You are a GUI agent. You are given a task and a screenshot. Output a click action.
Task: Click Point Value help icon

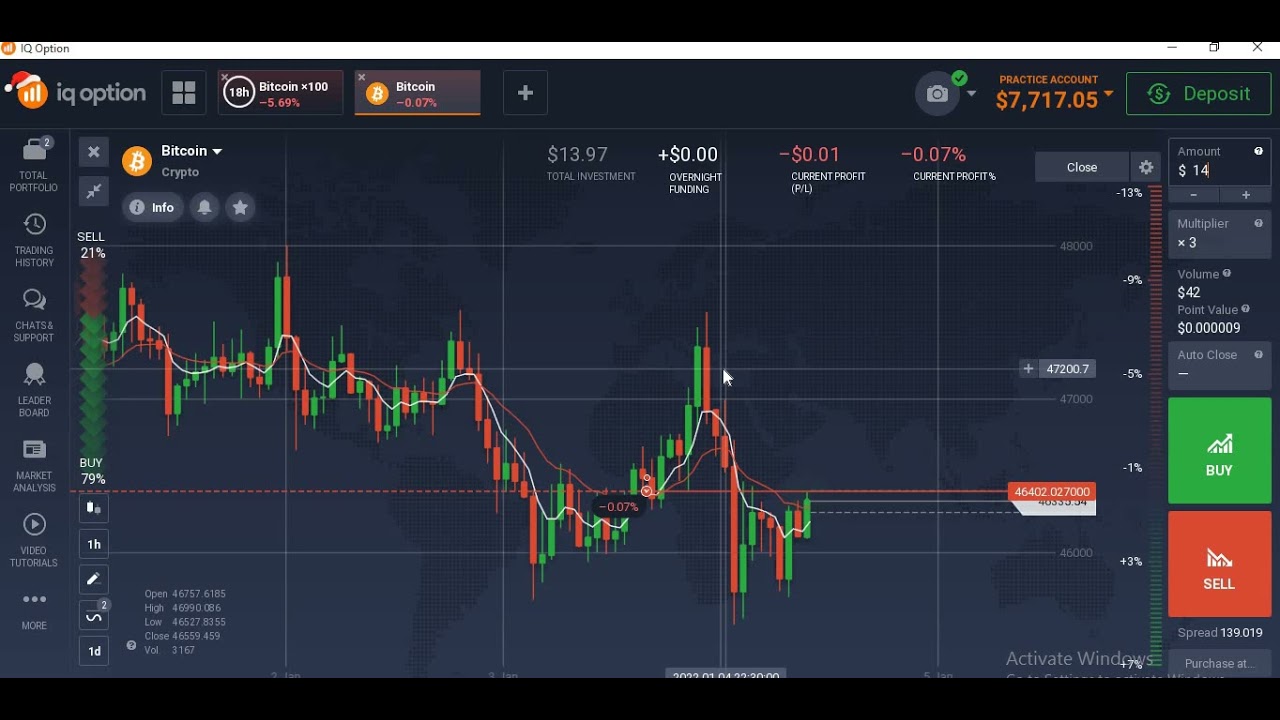(1246, 309)
